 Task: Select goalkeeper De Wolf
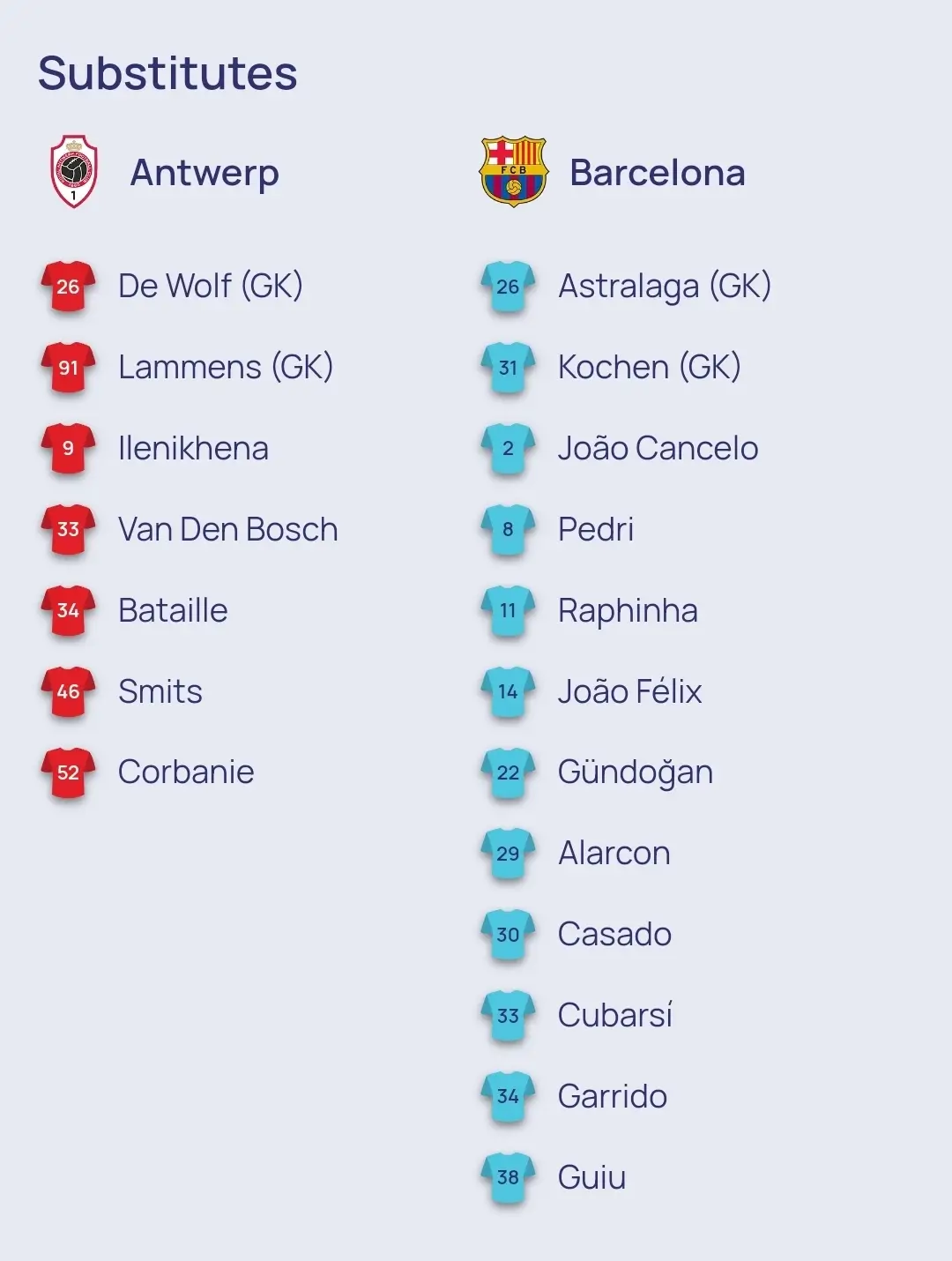click(x=210, y=286)
